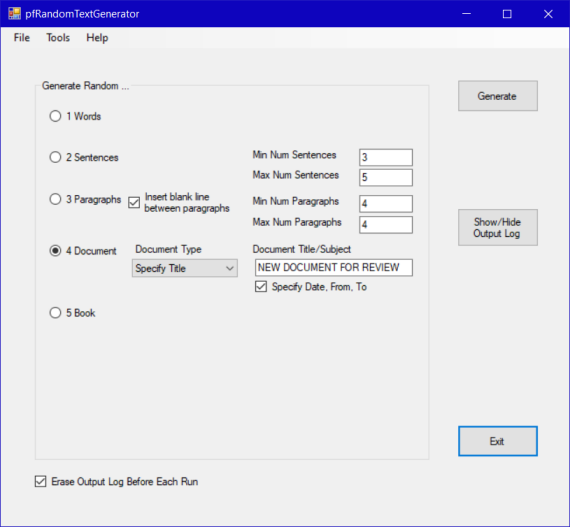Click the Min Num Paragraphs field
570x527 pixels.
click(x=386, y=204)
